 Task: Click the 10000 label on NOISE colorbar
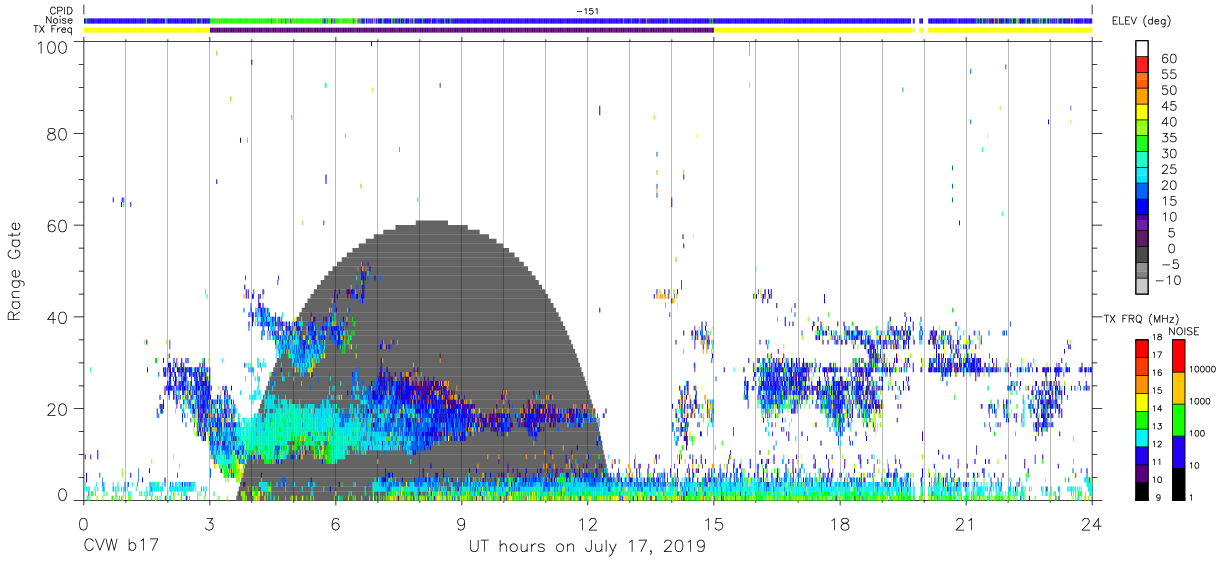click(x=1205, y=369)
